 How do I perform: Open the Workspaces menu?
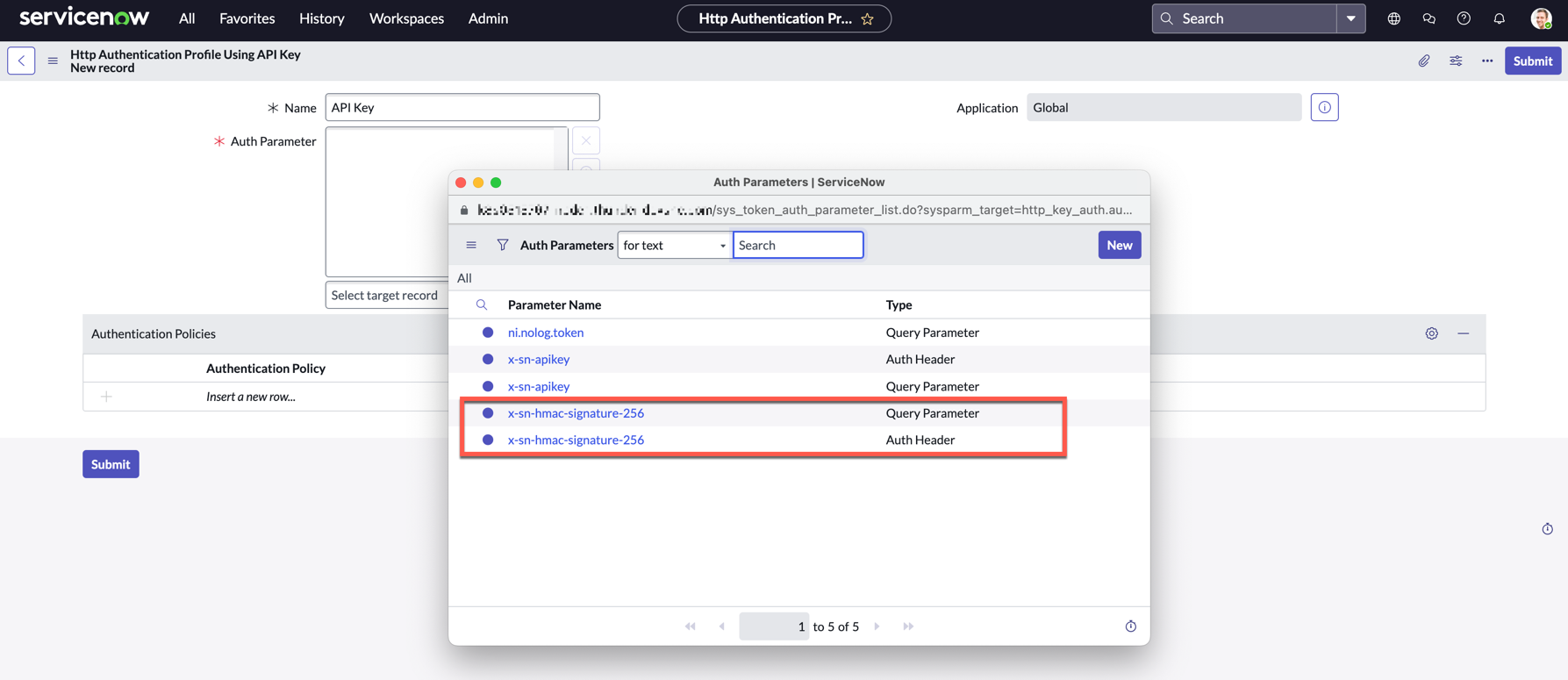(407, 18)
